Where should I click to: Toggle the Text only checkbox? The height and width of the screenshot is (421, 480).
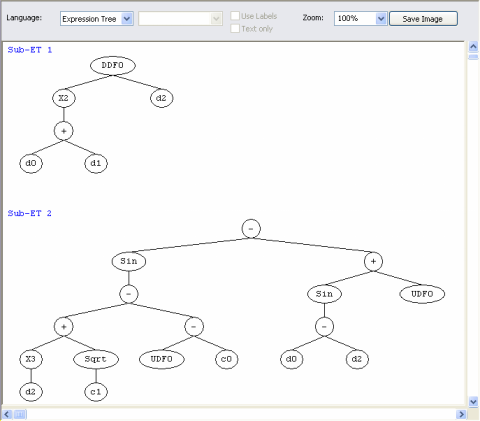coord(235,29)
